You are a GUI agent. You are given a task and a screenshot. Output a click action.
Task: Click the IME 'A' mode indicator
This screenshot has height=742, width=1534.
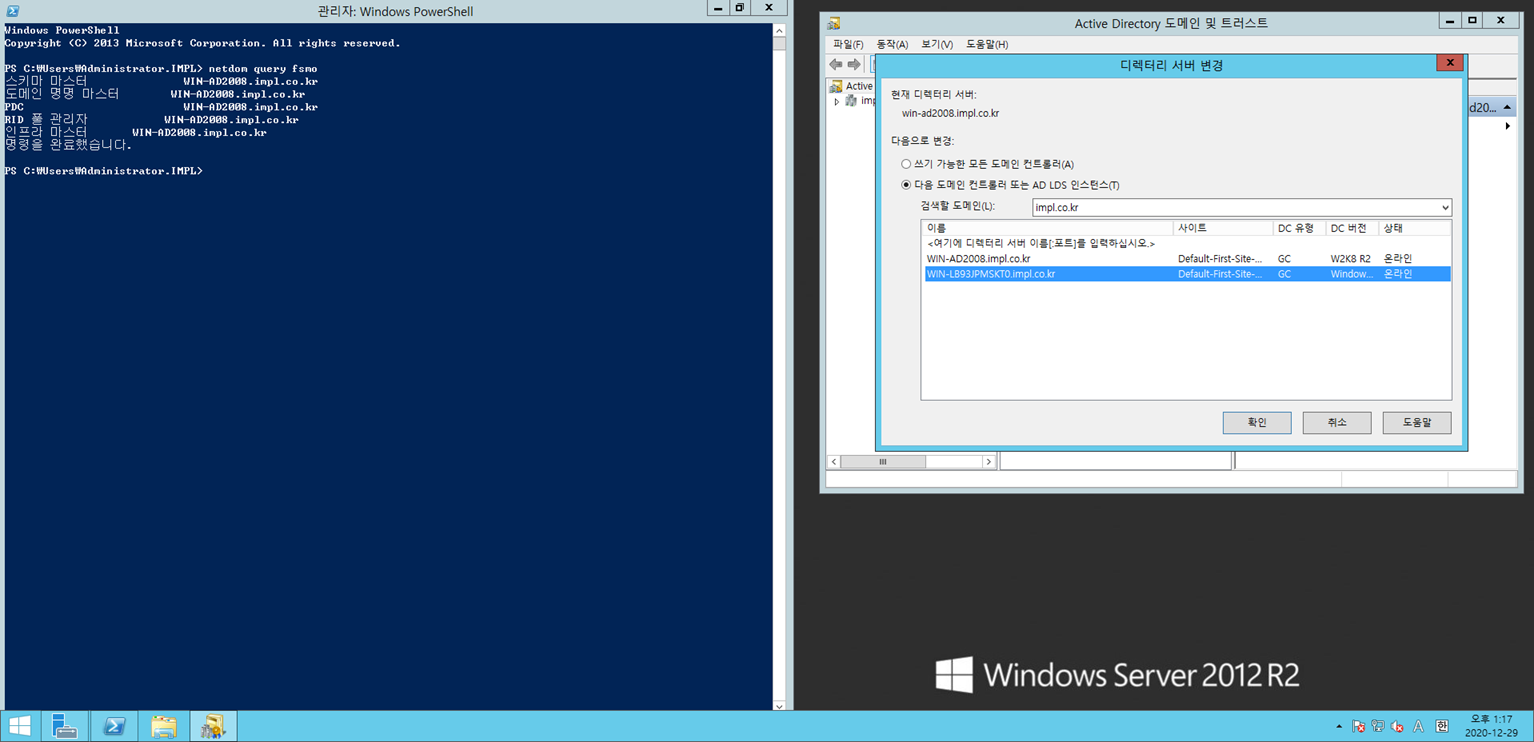[1418, 727]
